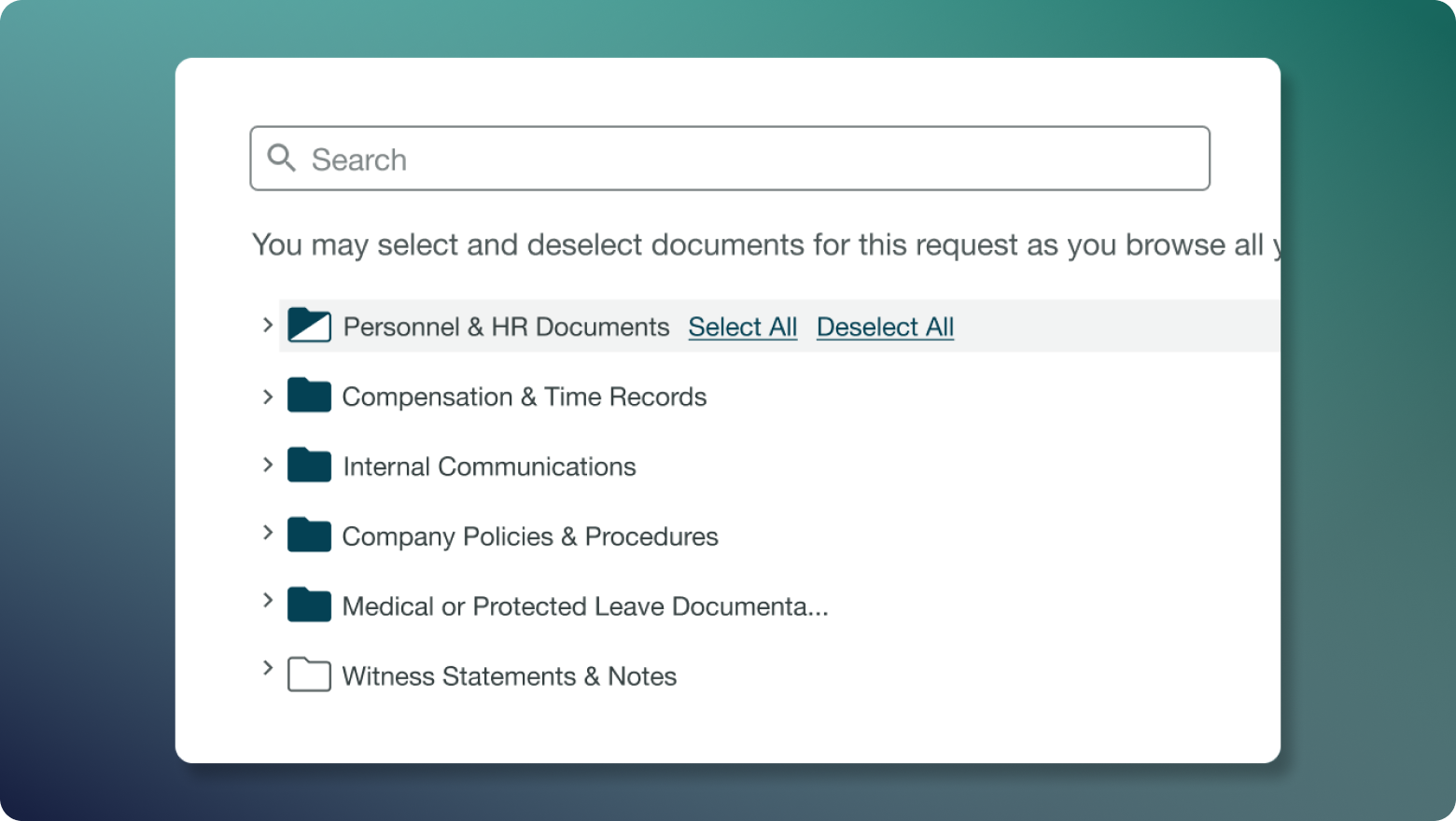Click the folder icon for Medical or Protected Leave

click(x=308, y=605)
